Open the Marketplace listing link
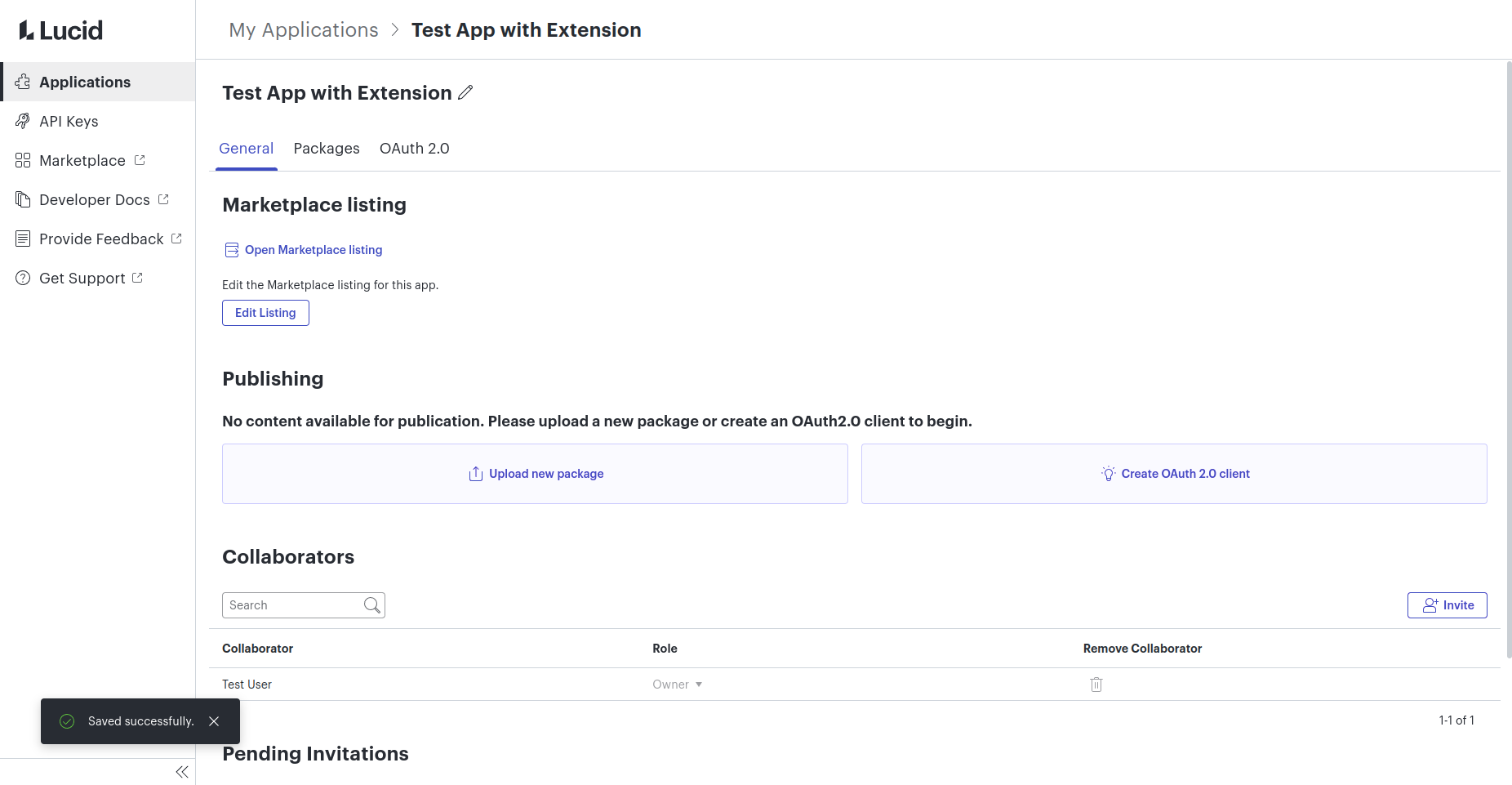 (314, 250)
